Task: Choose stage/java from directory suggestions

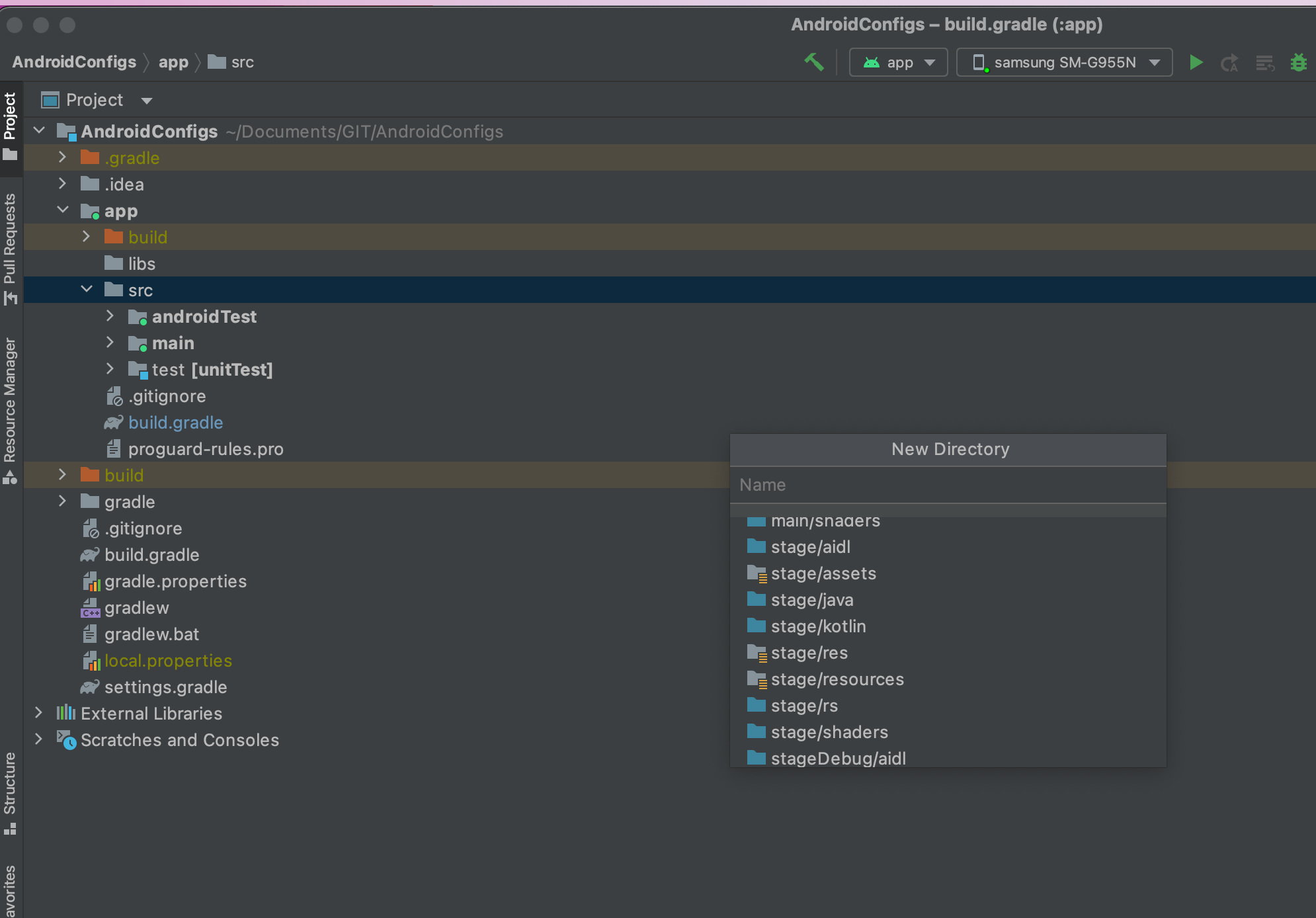Action: [948, 600]
